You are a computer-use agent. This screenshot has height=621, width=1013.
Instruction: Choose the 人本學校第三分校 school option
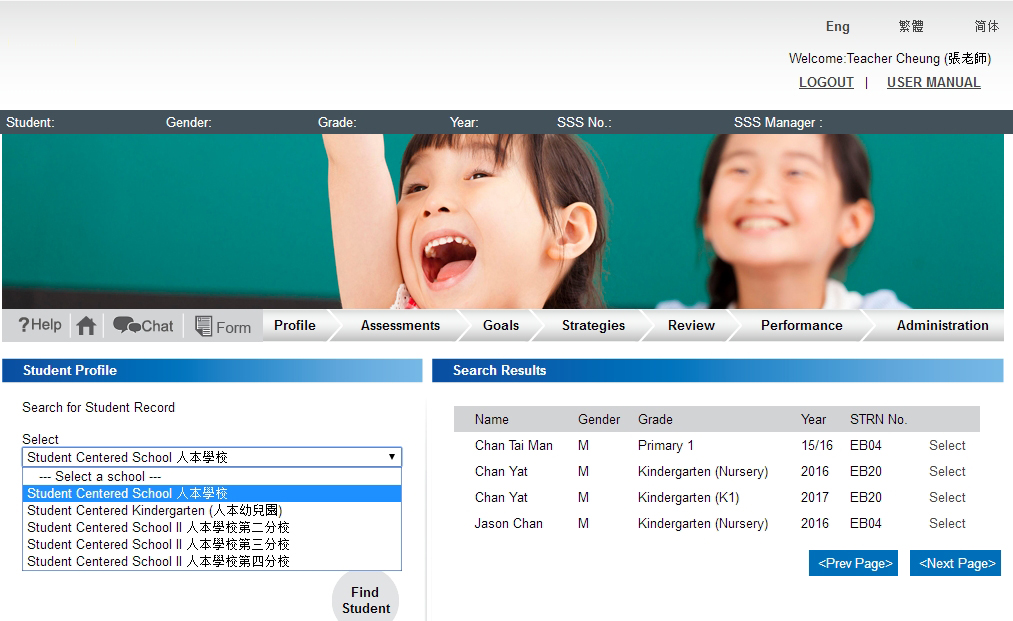point(212,544)
